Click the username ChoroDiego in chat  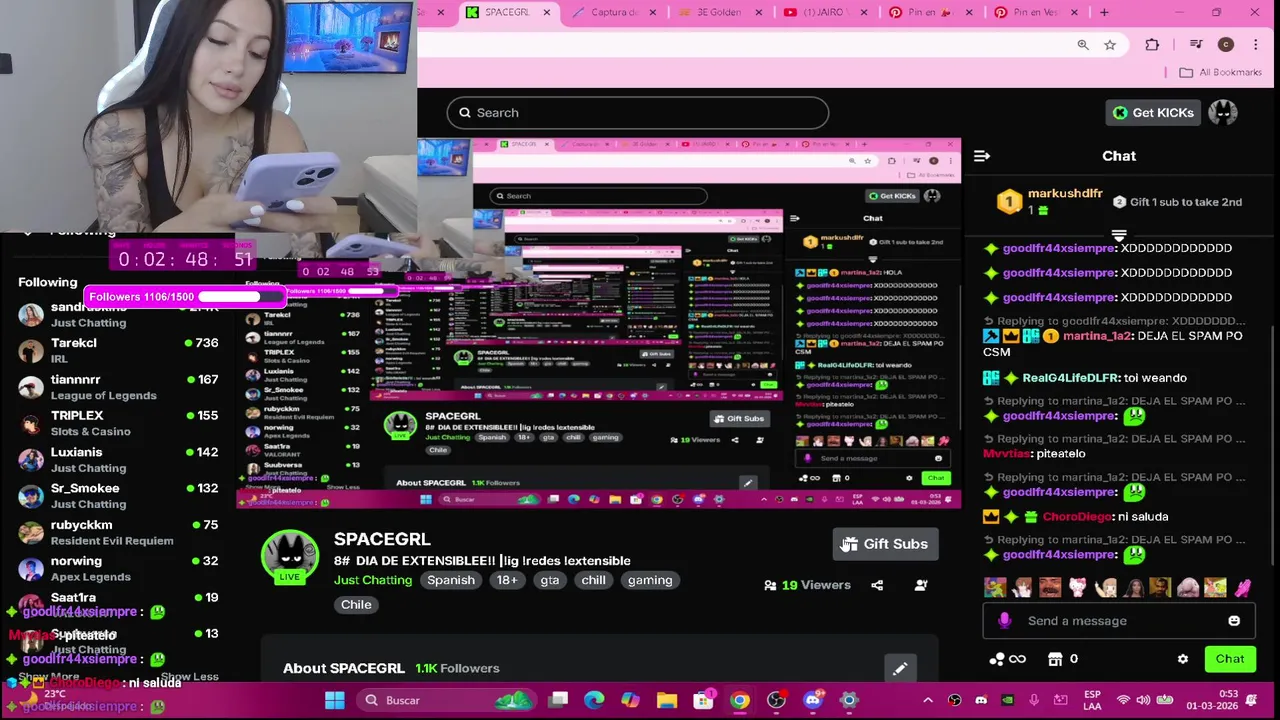click(x=1078, y=517)
